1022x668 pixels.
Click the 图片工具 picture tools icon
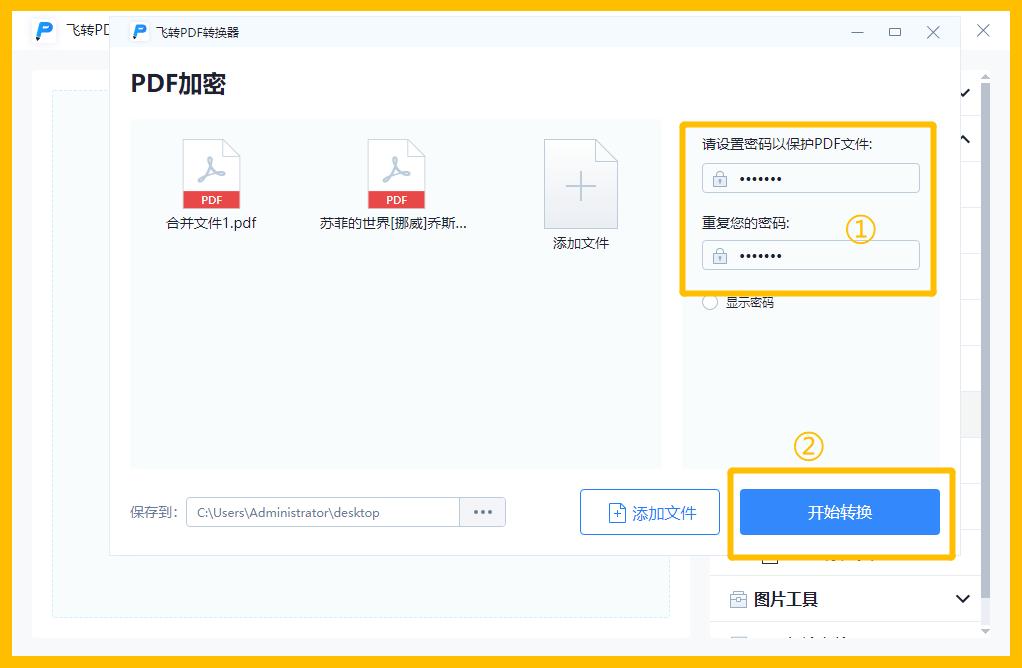(x=737, y=598)
